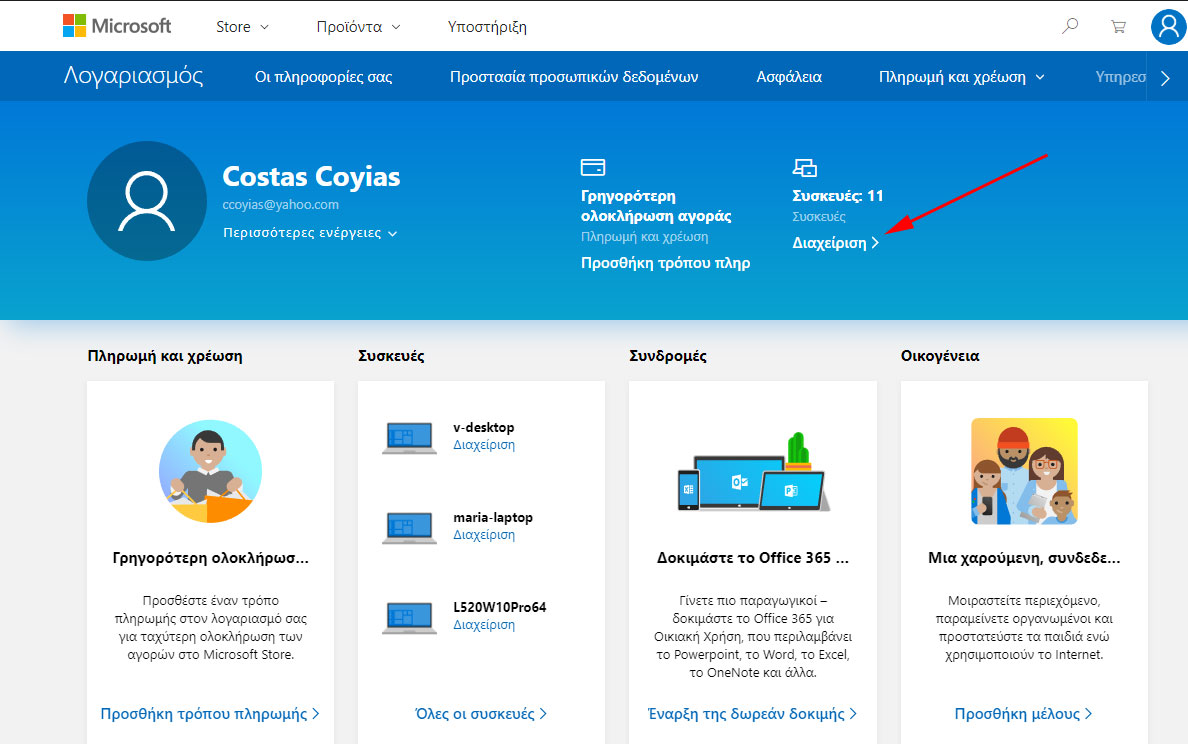Open Προστασία προσωπικών δεδομένων tab
This screenshot has height=744, width=1188.
574,77
